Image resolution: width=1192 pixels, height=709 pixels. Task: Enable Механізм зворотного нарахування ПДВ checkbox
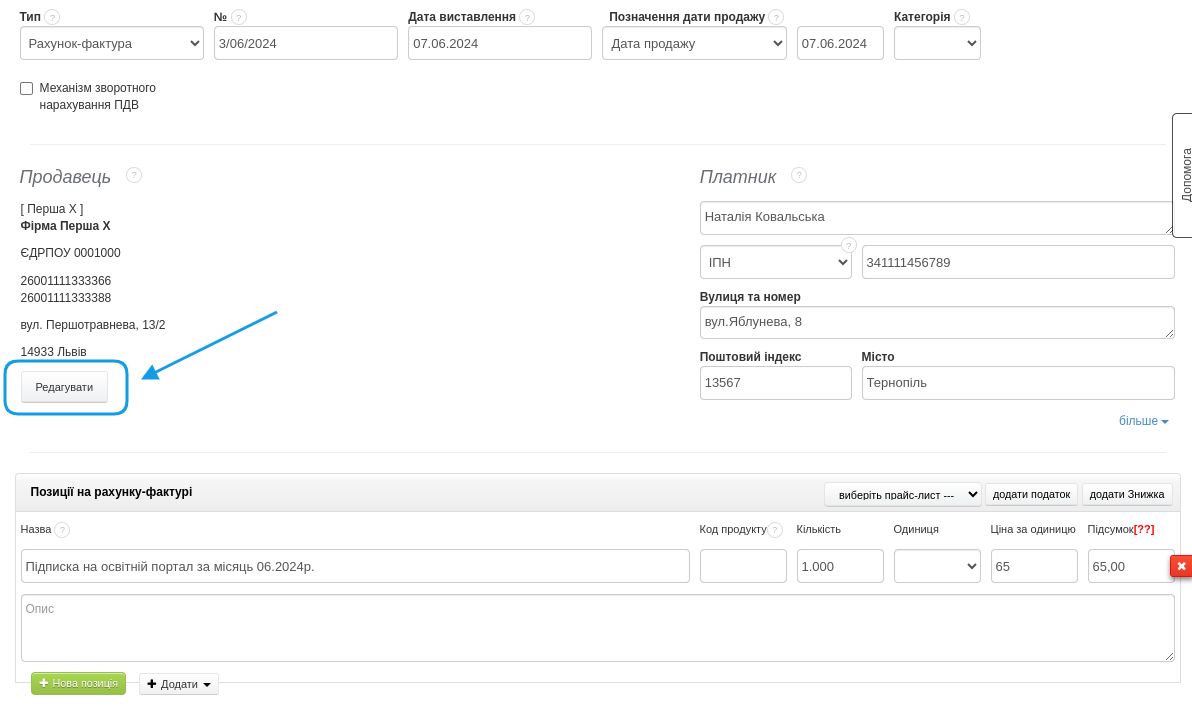[x=27, y=89]
